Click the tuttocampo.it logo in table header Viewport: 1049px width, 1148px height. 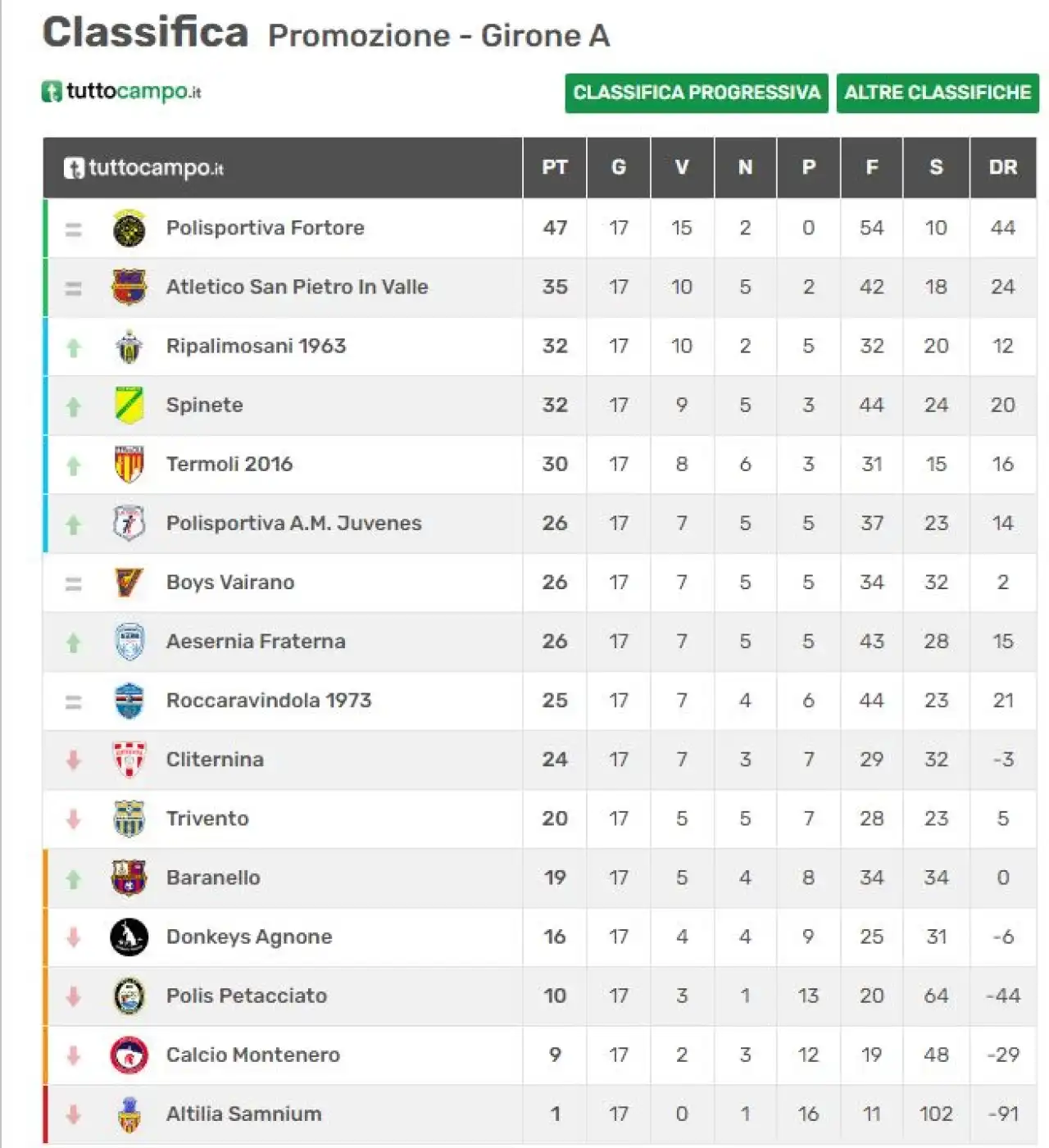[x=143, y=168]
